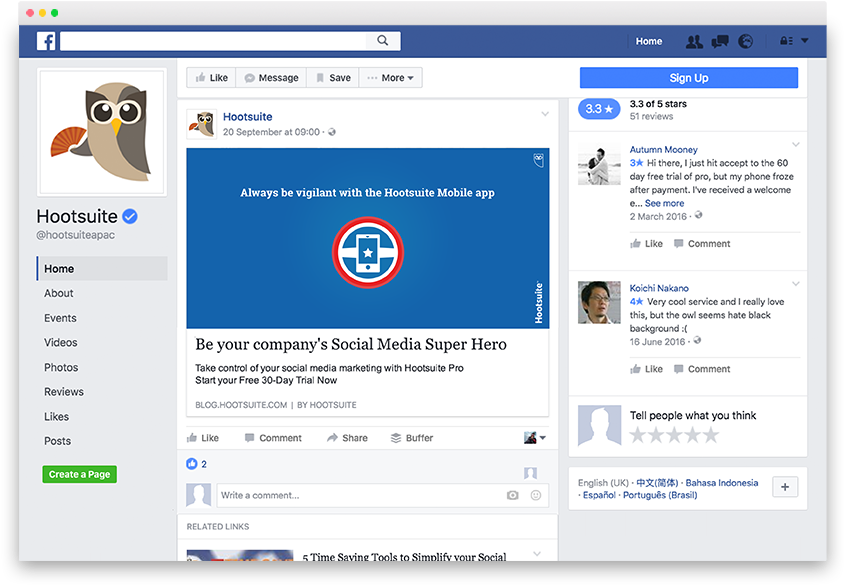Select Photos in the left sidebar

coord(61,367)
